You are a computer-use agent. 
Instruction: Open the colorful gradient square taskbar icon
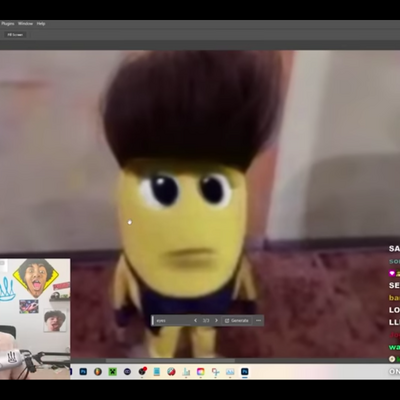(201, 371)
